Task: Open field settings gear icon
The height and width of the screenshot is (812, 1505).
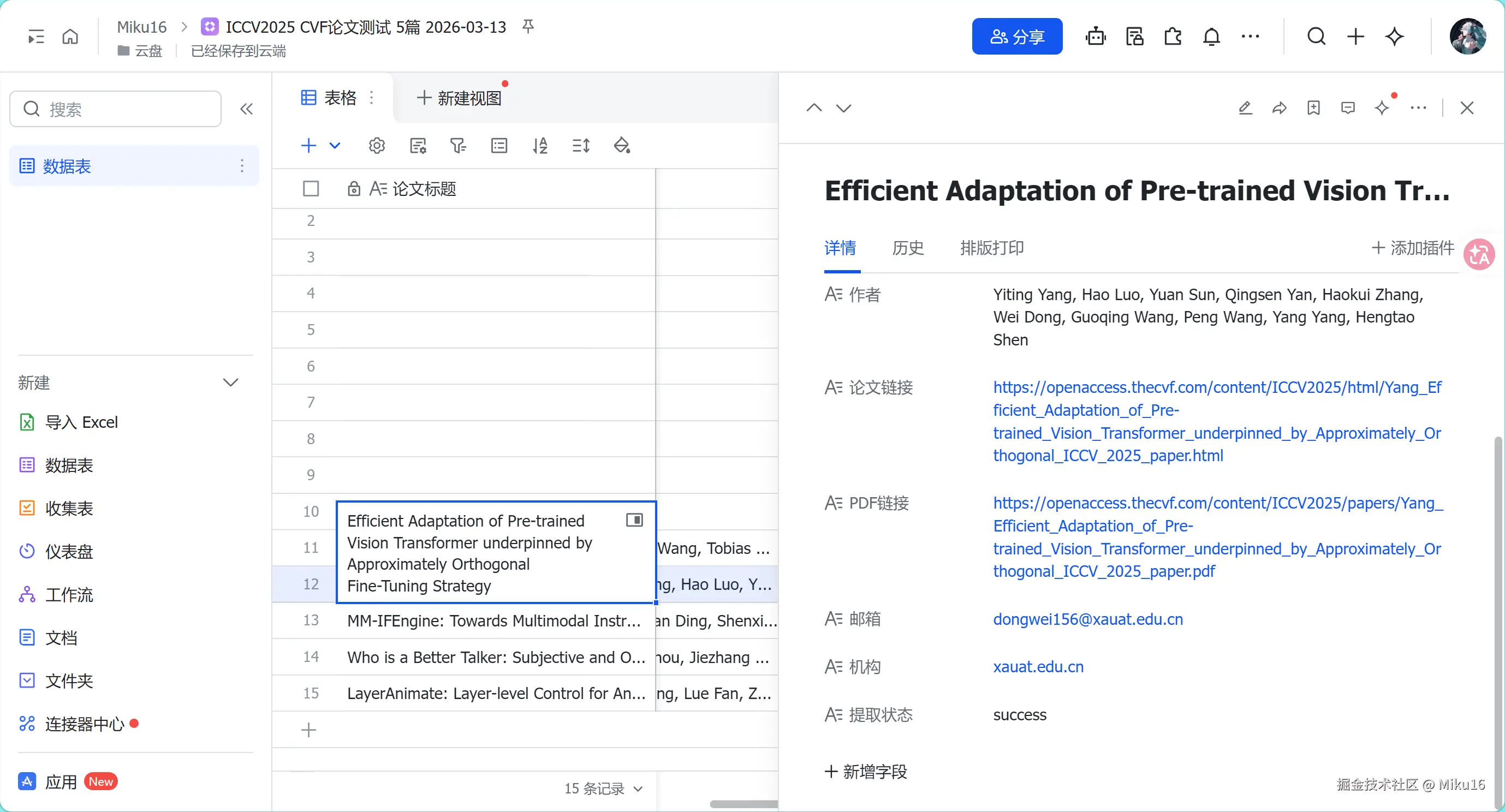Action: (x=377, y=146)
